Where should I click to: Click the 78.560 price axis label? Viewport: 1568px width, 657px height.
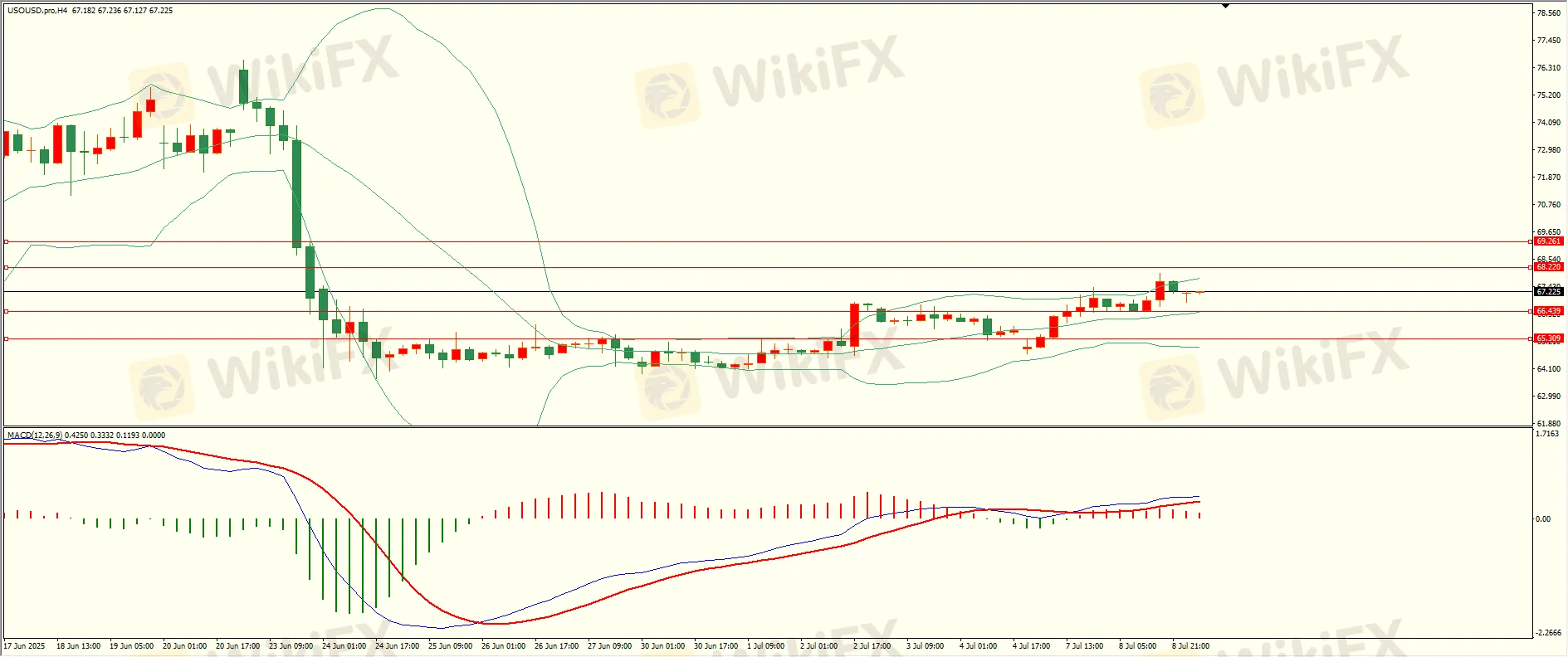click(1549, 13)
